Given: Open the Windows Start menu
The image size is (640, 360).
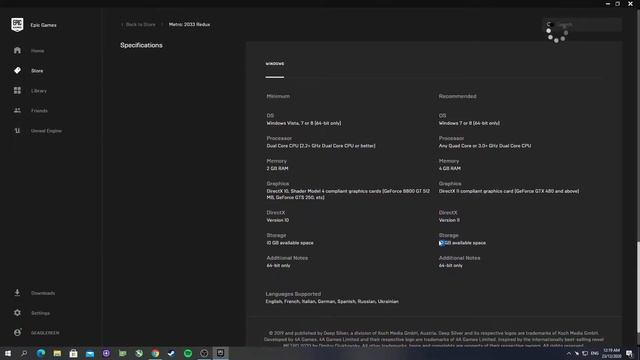Looking at the screenshot, I should (x=8, y=353).
